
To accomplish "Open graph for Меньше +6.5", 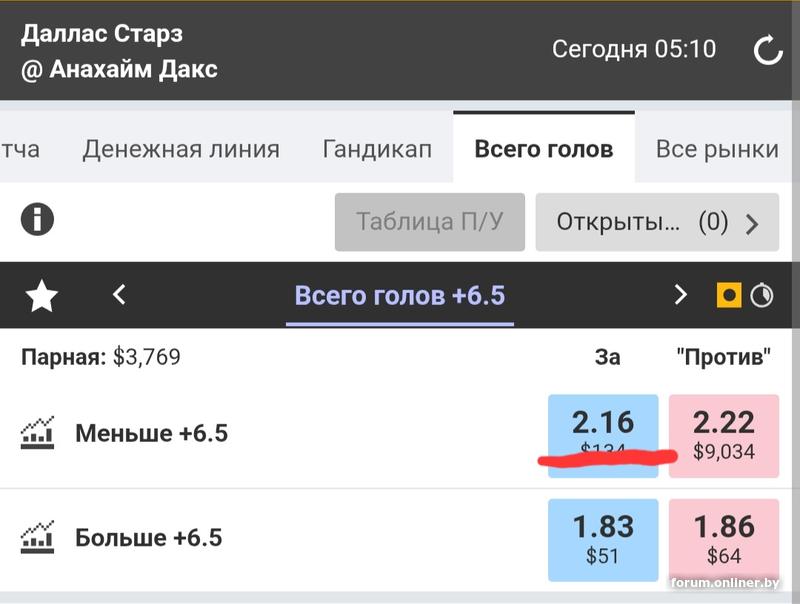I will (37, 433).
